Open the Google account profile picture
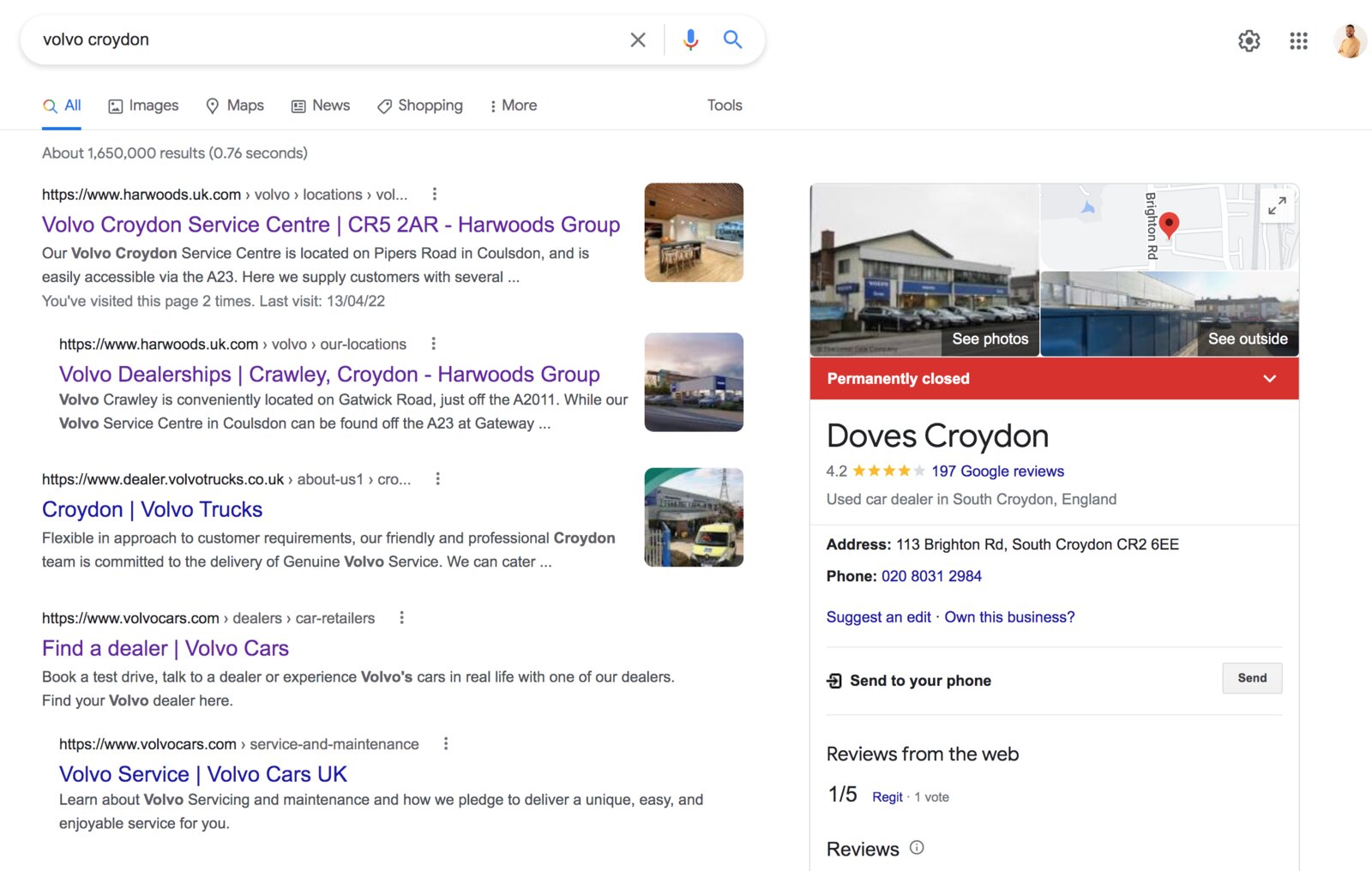The height and width of the screenshot is (871, 1372). 1350,40
